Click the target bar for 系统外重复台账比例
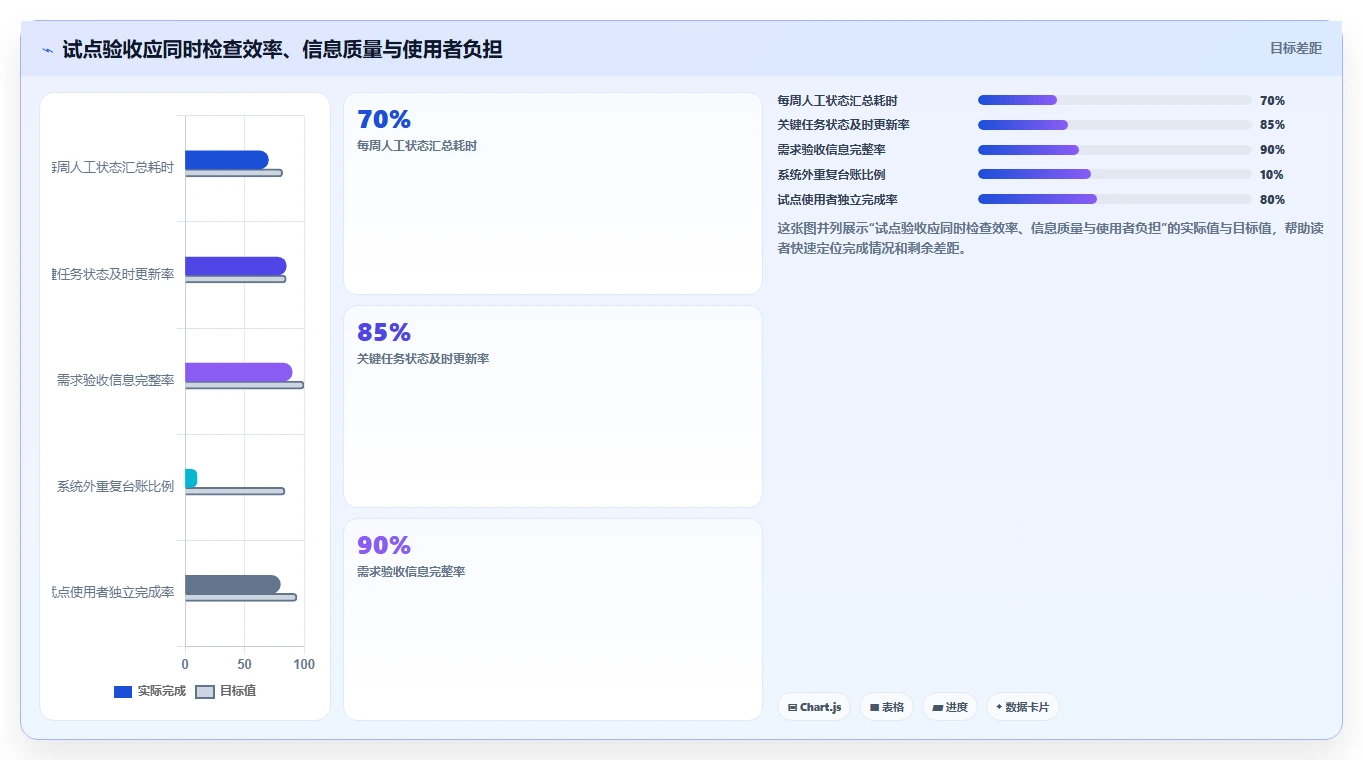1363x760 pixels. pos(235,491)
